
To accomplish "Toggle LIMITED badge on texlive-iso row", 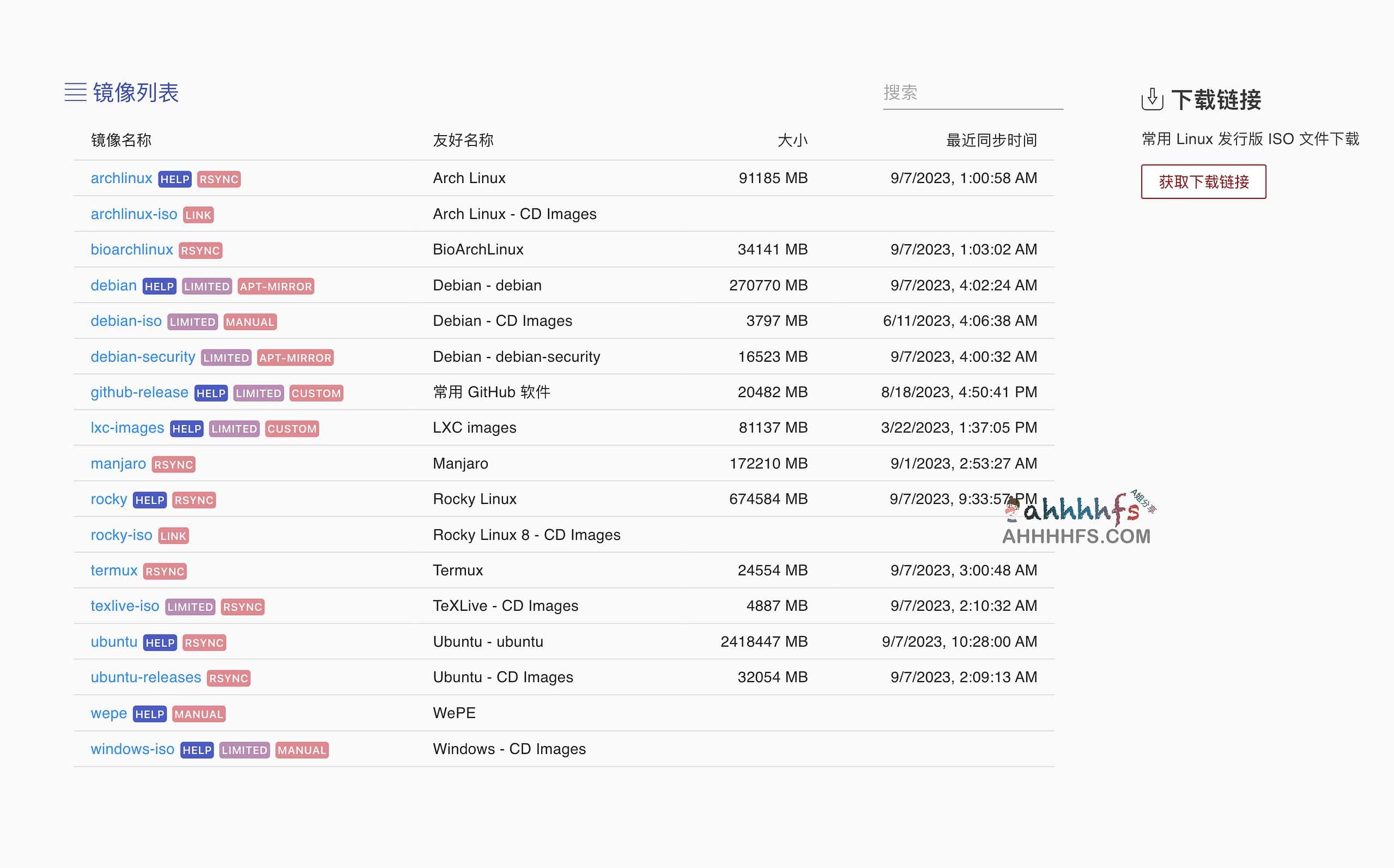I will tap(189, 606).
